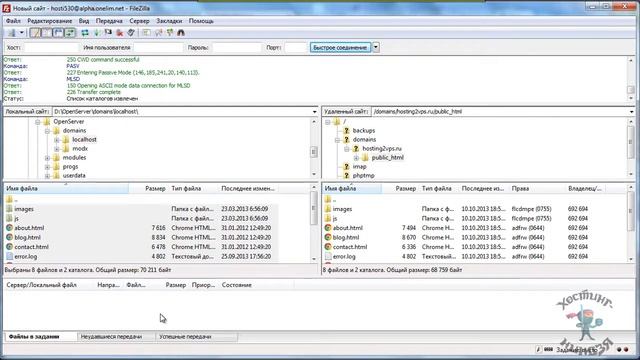Open the Сервер menu

139,21
